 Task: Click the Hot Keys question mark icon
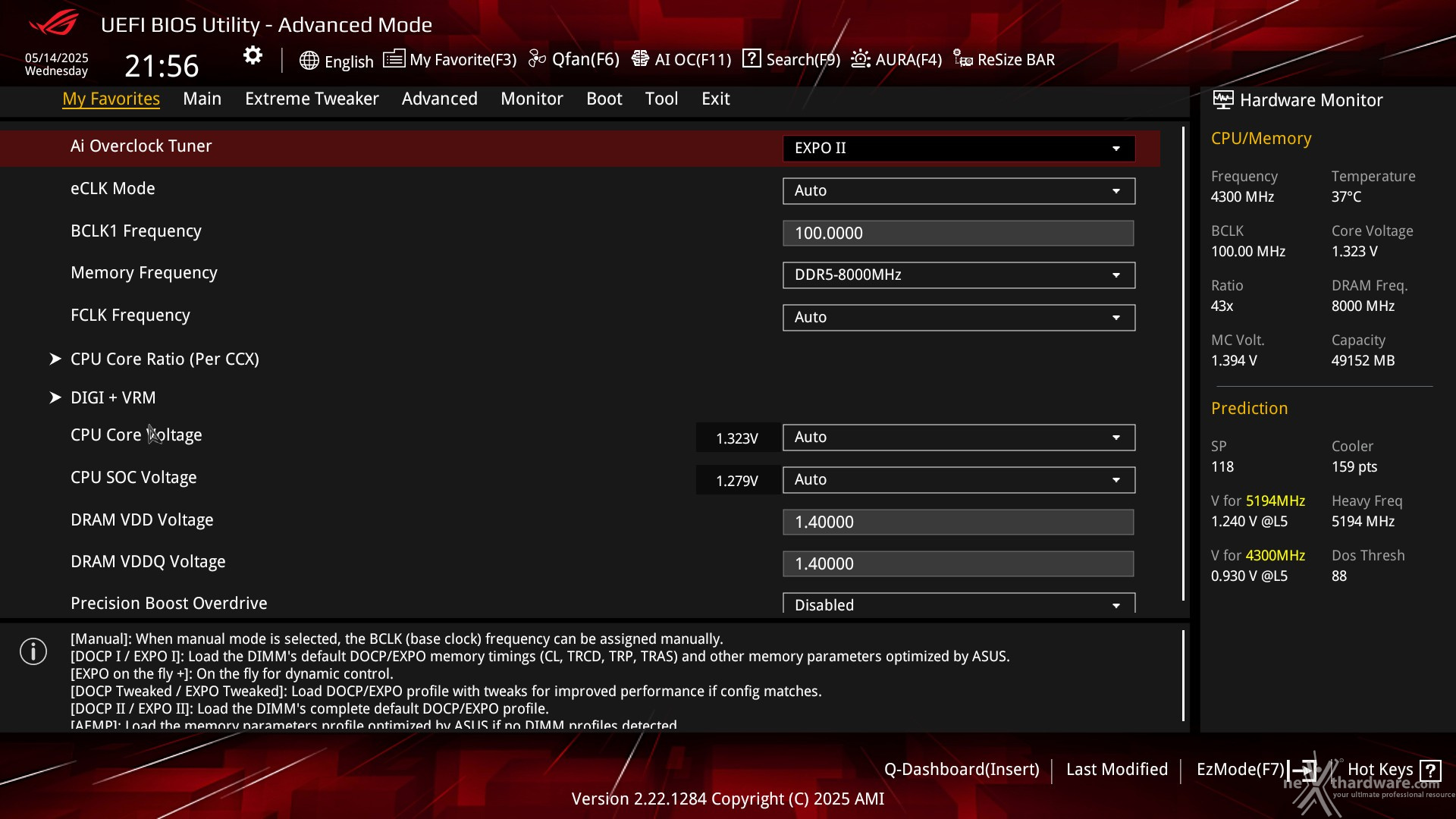[x=1430, y=770]
